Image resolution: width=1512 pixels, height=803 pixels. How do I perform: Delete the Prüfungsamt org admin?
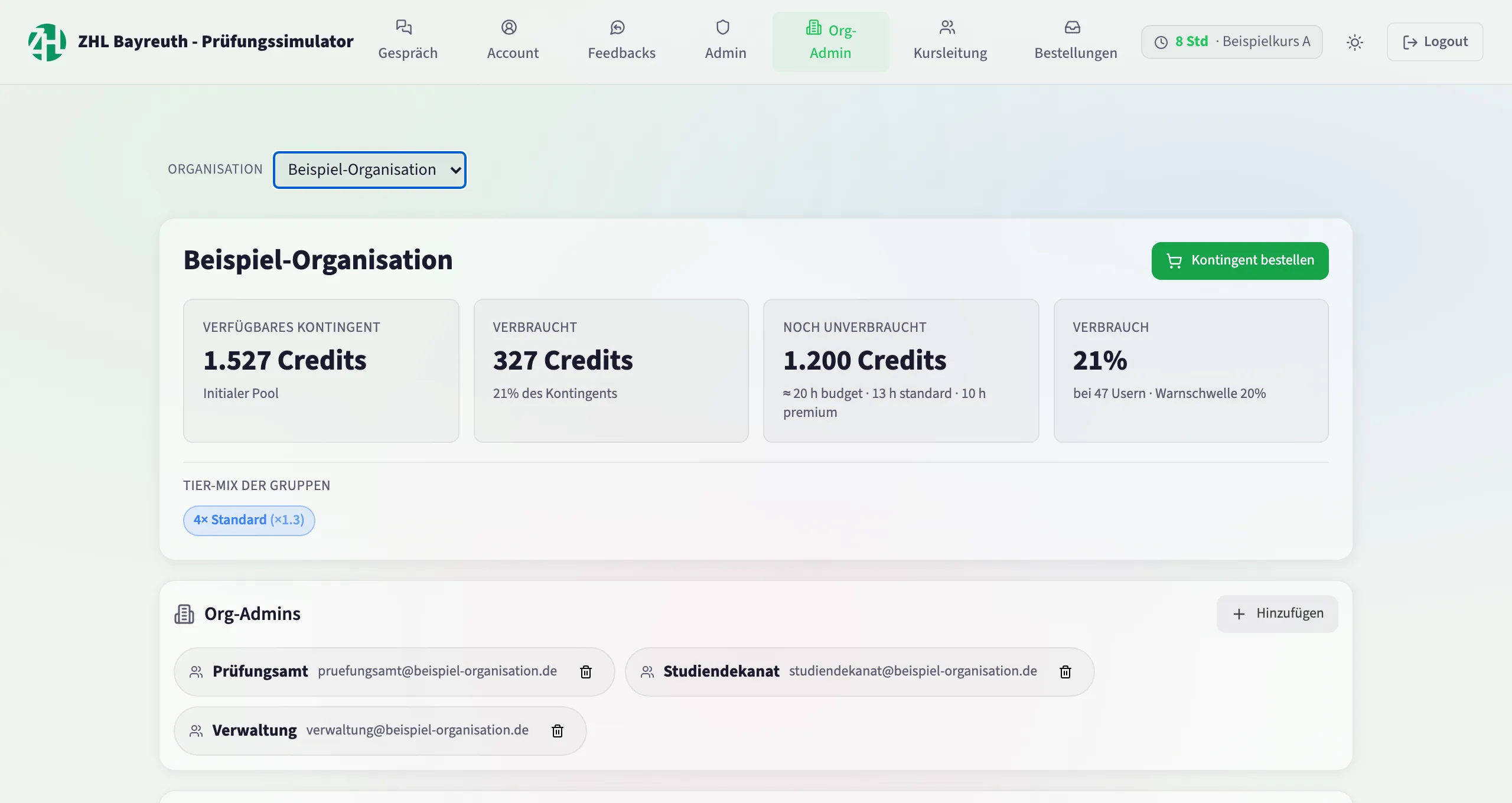click(x=586, y=672)
